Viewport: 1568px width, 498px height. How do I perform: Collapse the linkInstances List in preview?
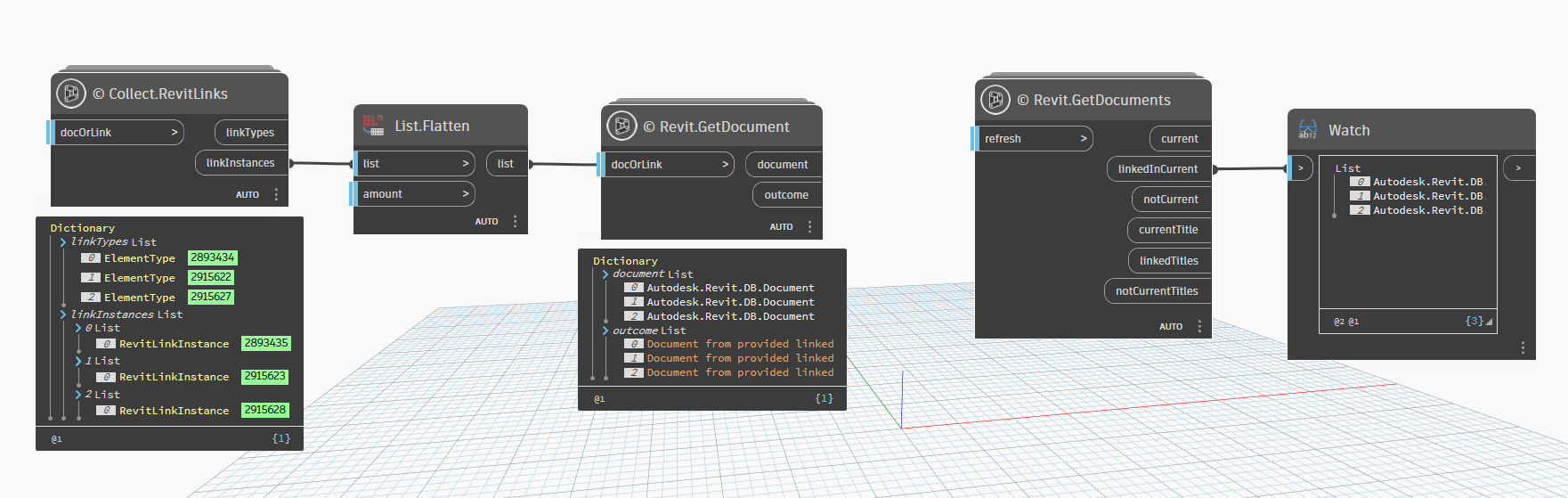63,314
